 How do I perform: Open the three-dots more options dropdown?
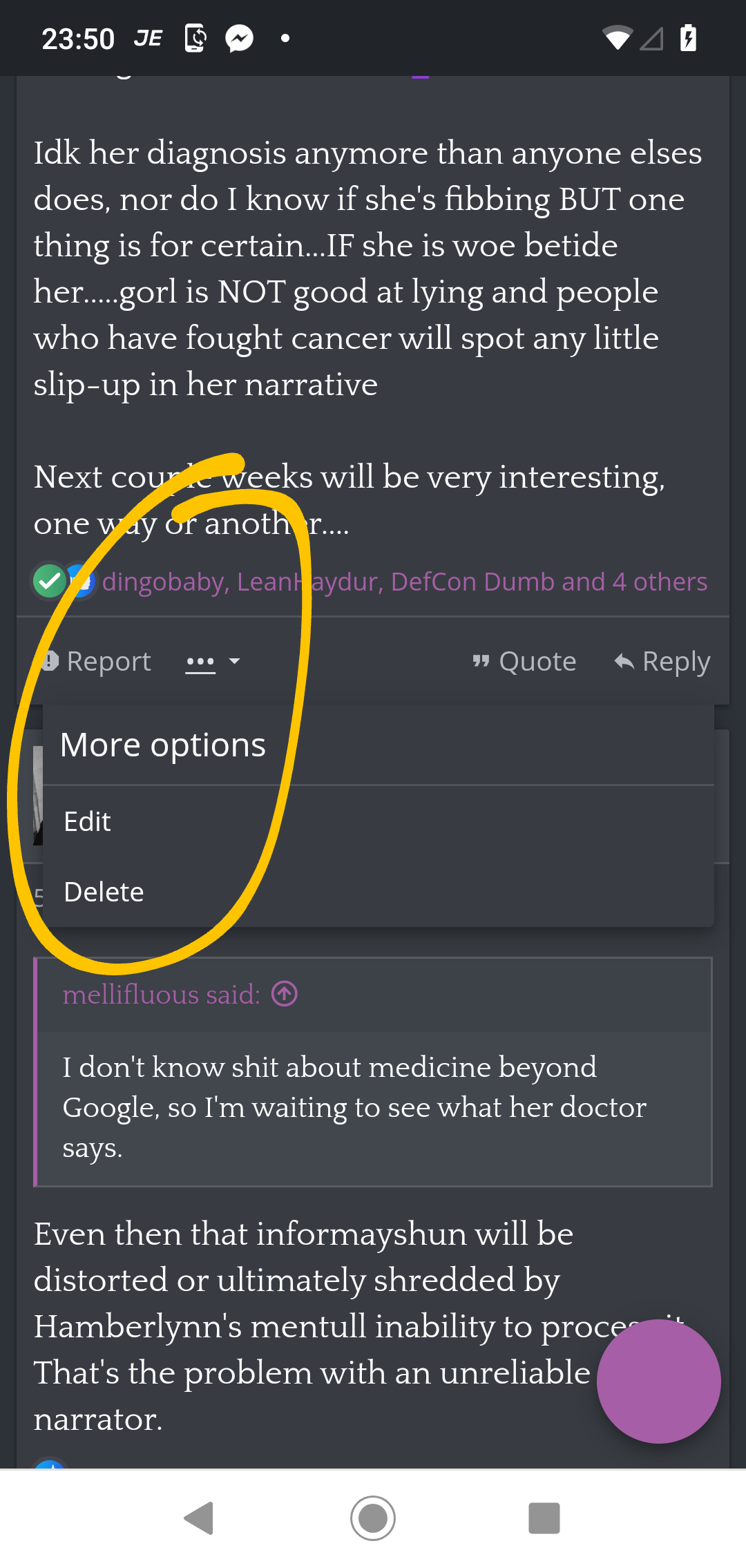[200, 662]
